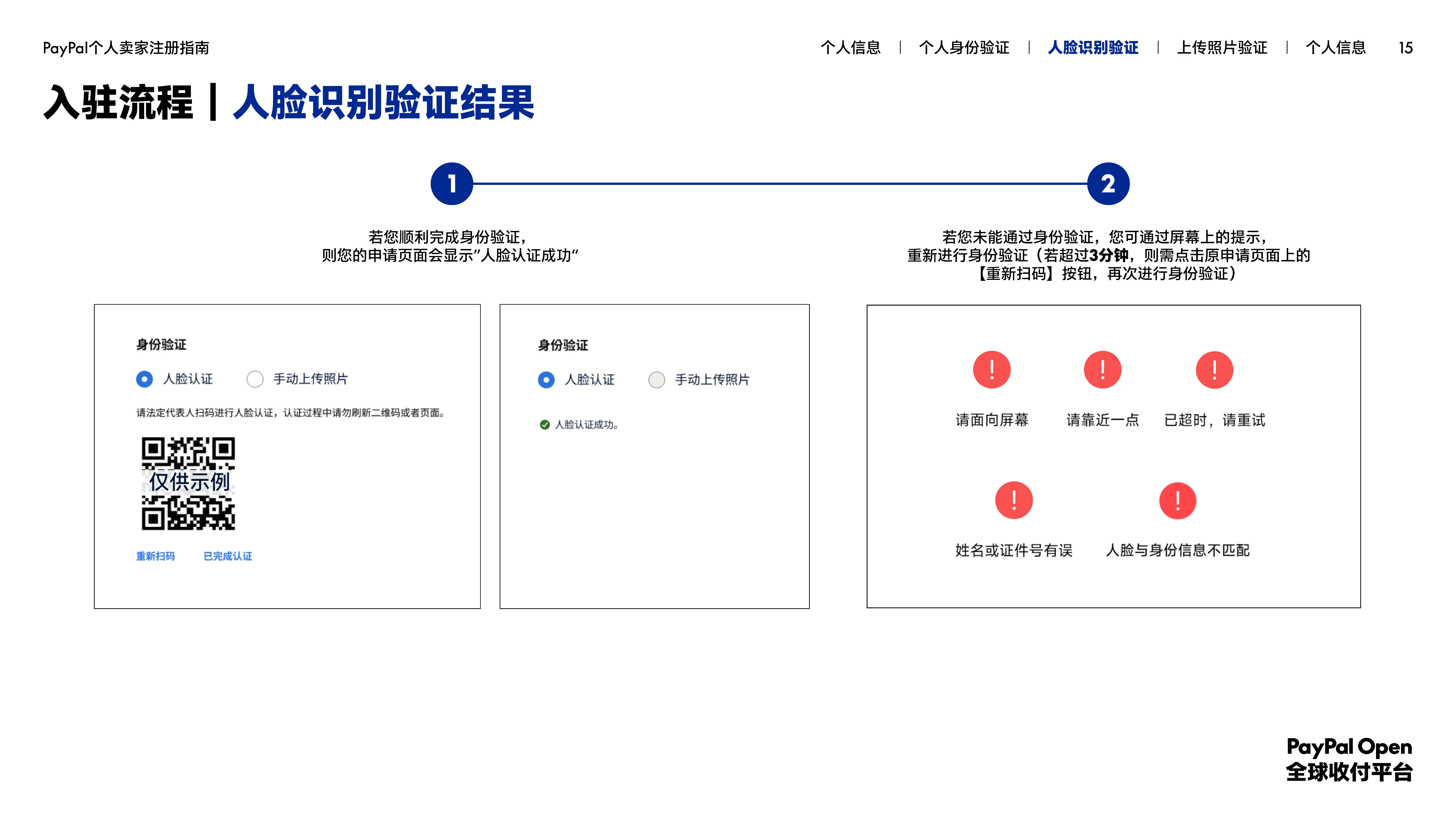Click the page number 15
The image size is (1456, 819).
(1406, 48)
